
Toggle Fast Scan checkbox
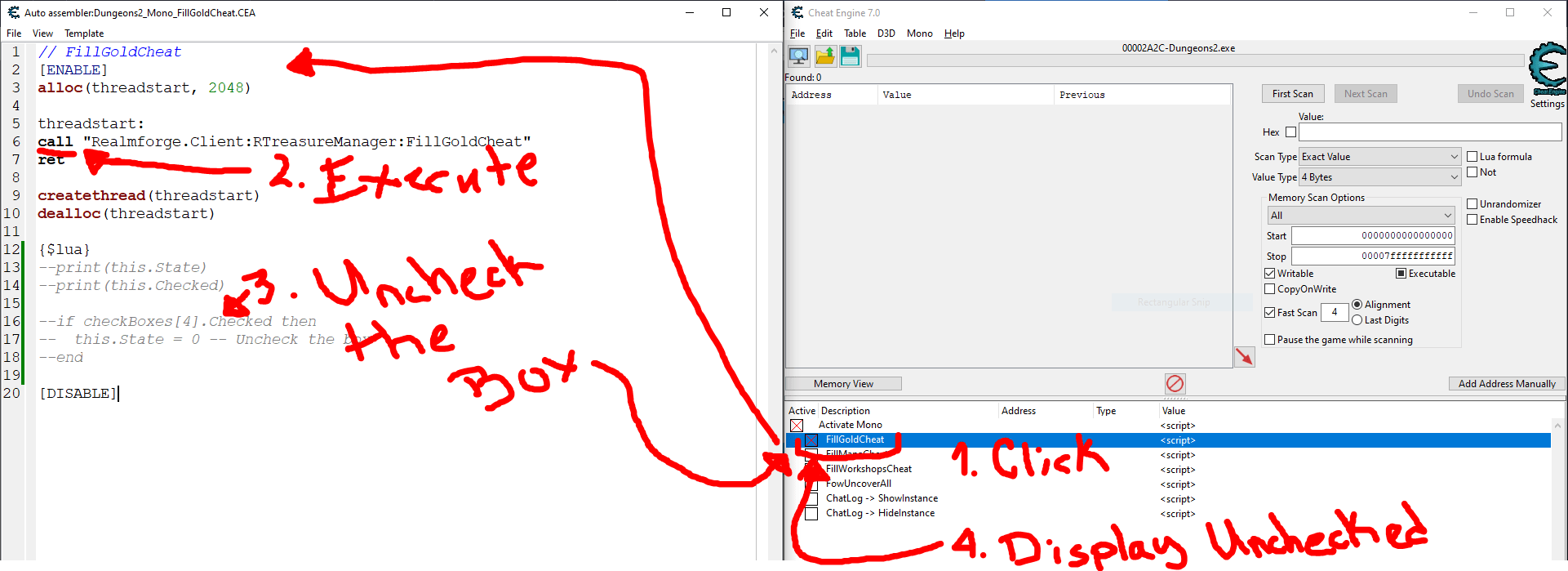[x=1270, y=313]
